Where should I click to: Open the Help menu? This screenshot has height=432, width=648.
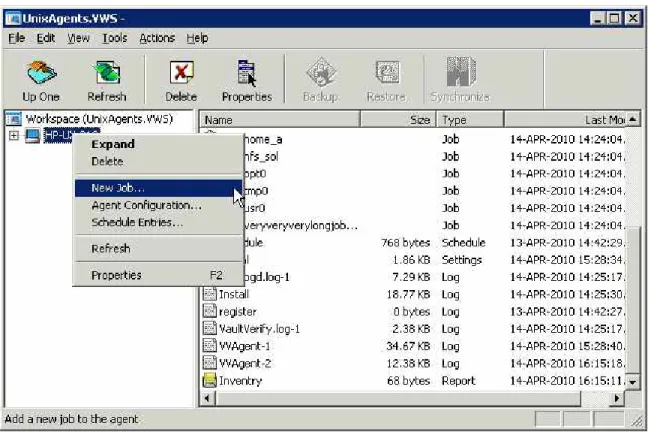click(x=197, y=38)
